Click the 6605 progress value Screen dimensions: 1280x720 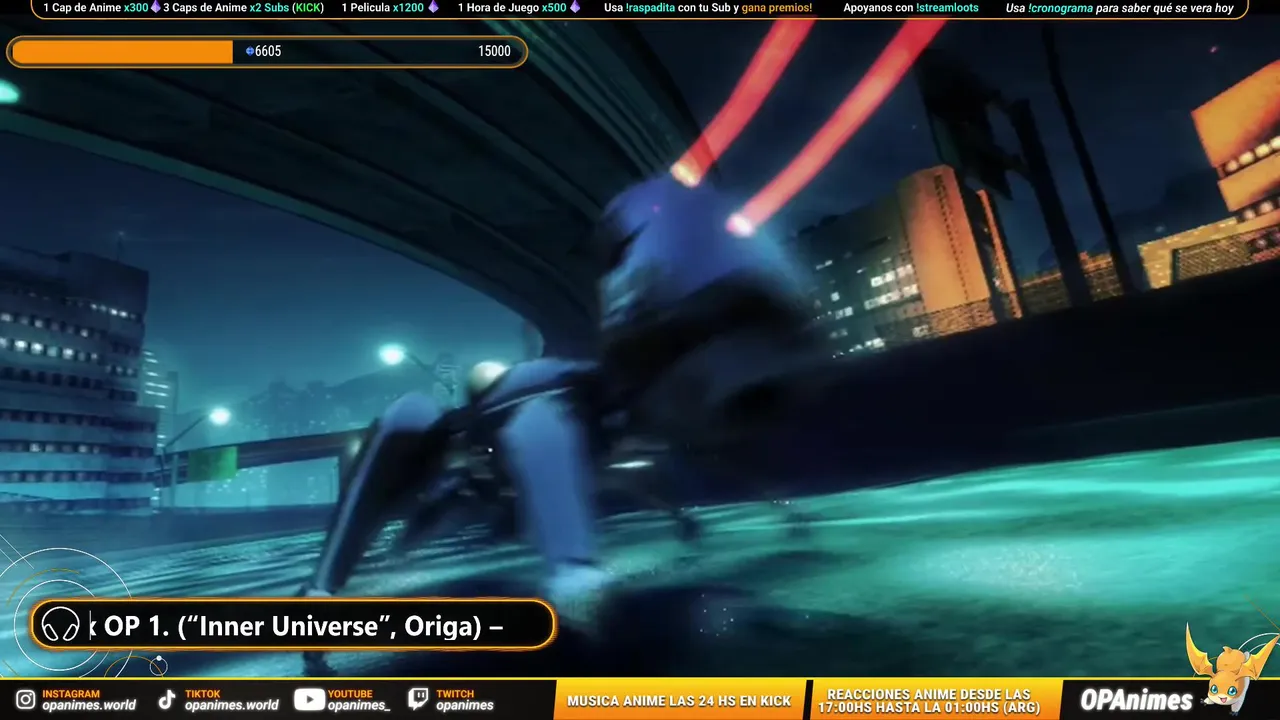[x=268, y=51]
